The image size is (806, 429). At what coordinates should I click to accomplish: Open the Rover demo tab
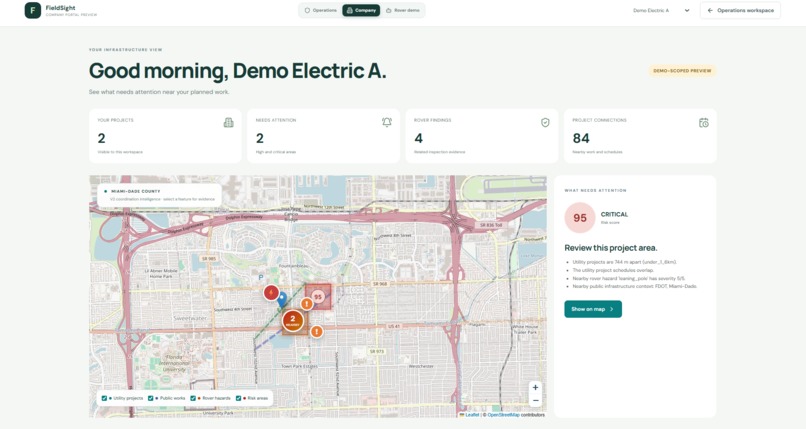402,10
